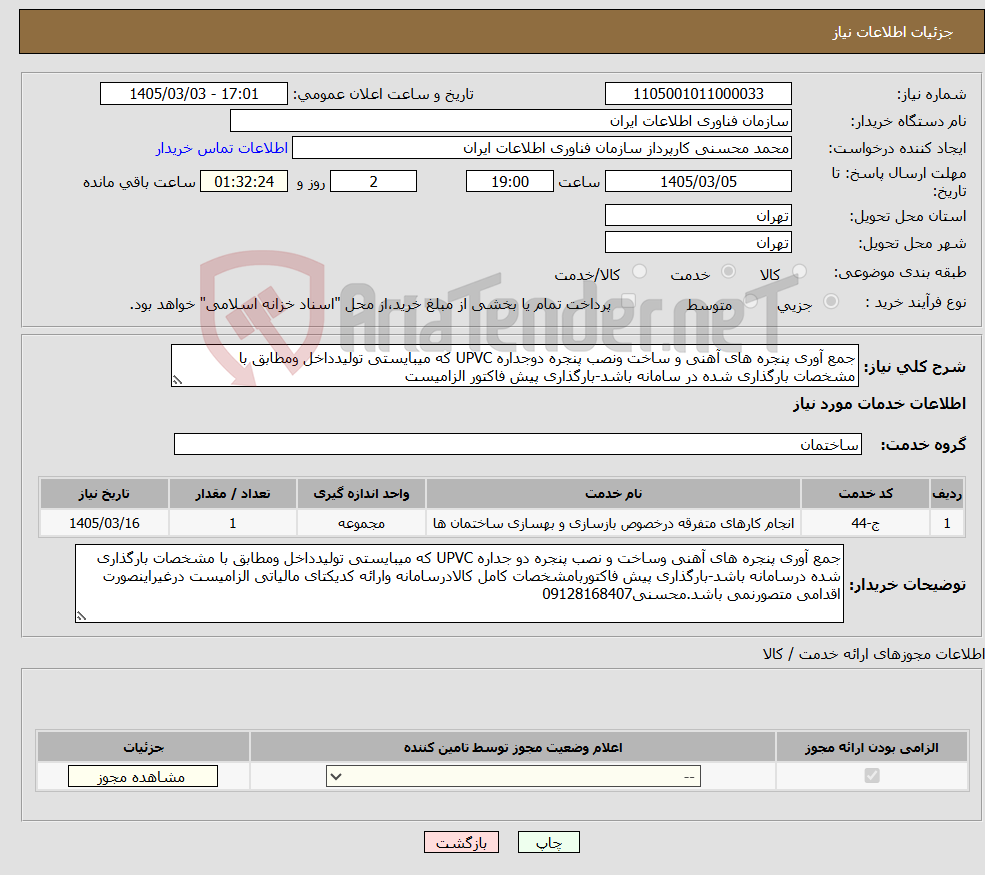Click the نام خدمت column header
985x875 pixels.
[613, 494]
